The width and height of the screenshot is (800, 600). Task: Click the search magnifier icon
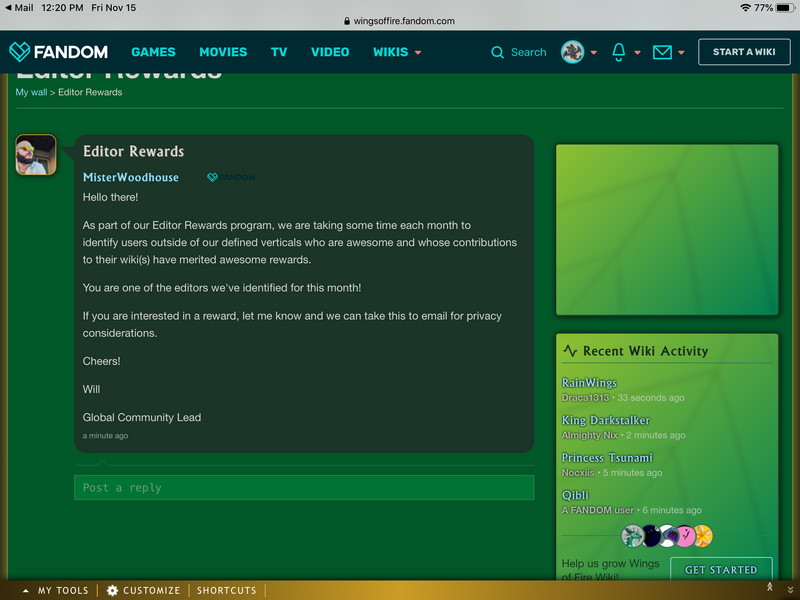coord(497,52)
